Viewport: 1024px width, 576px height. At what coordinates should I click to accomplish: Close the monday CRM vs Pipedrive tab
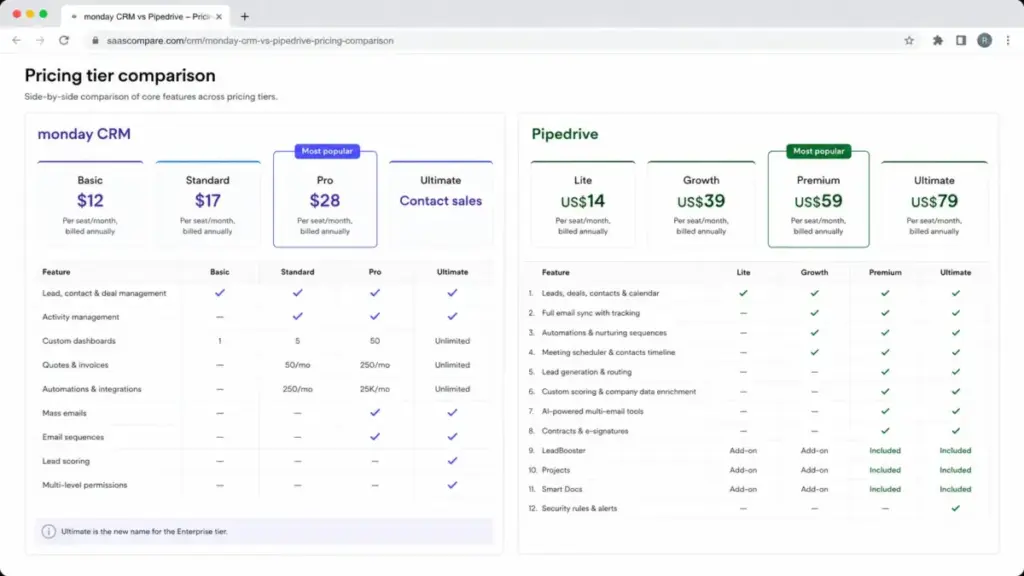pyautogui.click(x=219, y=16)
